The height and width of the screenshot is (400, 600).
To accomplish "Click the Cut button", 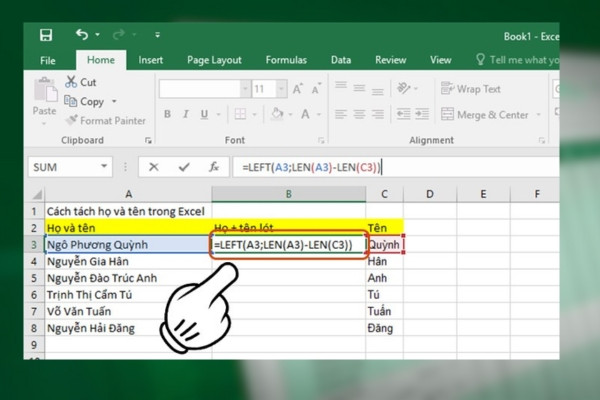I will 81,82.
